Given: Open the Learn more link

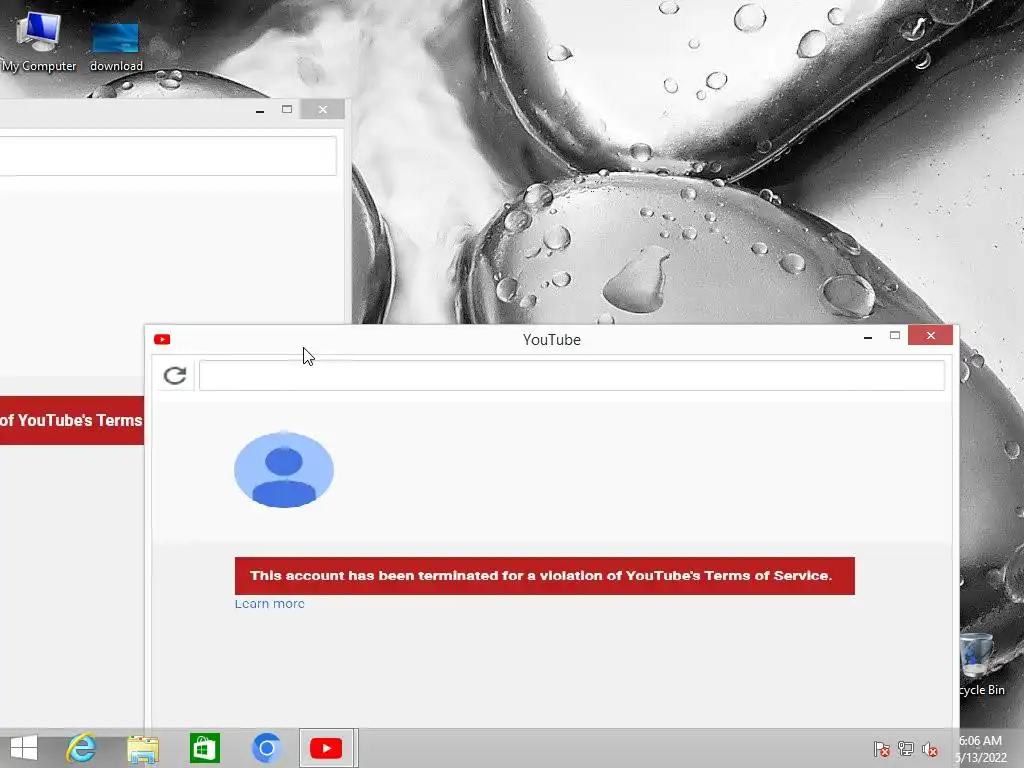Looking at the screenshot, I should pos(270,604).
